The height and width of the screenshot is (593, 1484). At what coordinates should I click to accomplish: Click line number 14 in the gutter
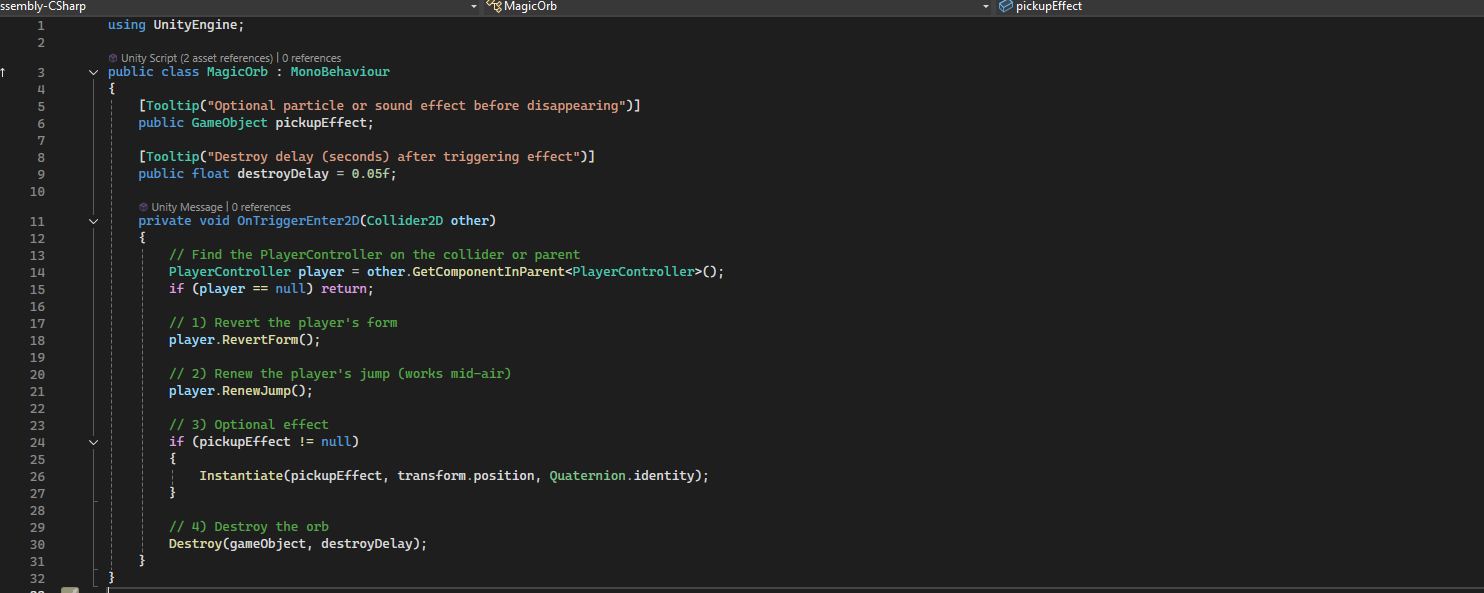pos(38,272)
